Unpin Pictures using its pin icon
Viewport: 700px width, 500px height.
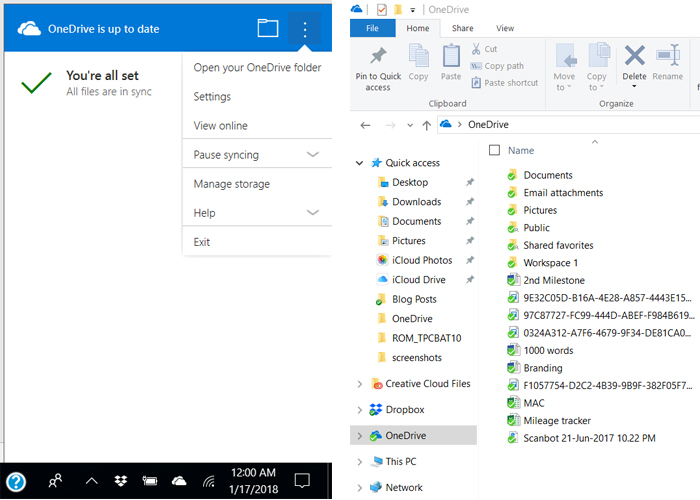(x=470, y=241)
